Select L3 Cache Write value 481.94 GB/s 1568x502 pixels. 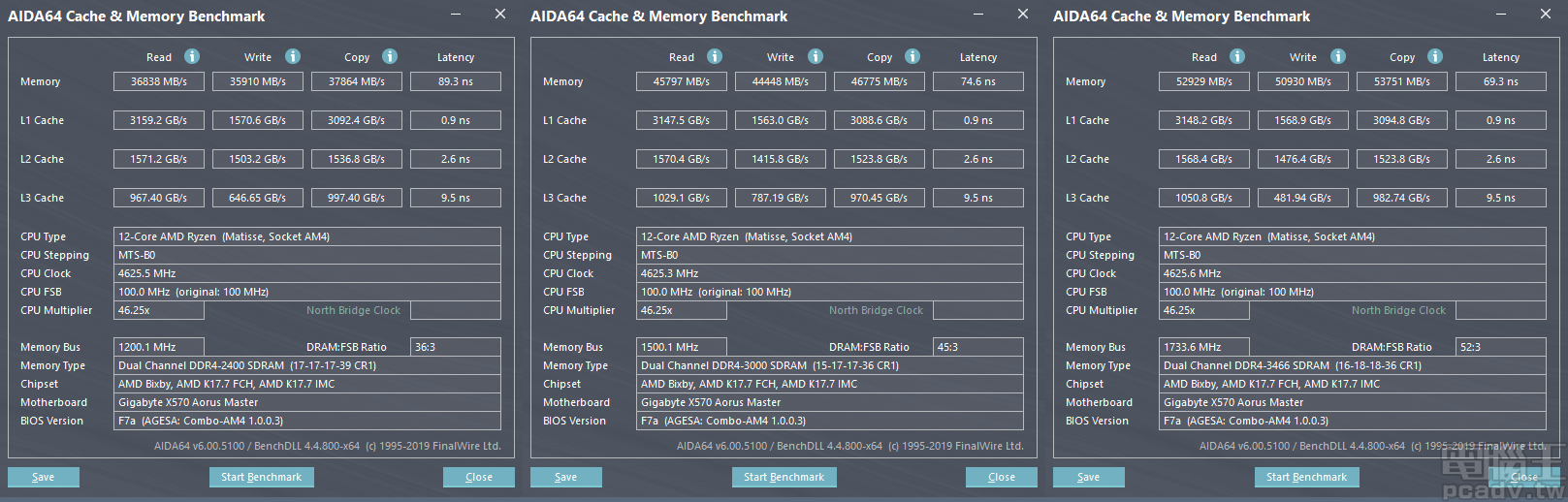(x=1303, y=198)
